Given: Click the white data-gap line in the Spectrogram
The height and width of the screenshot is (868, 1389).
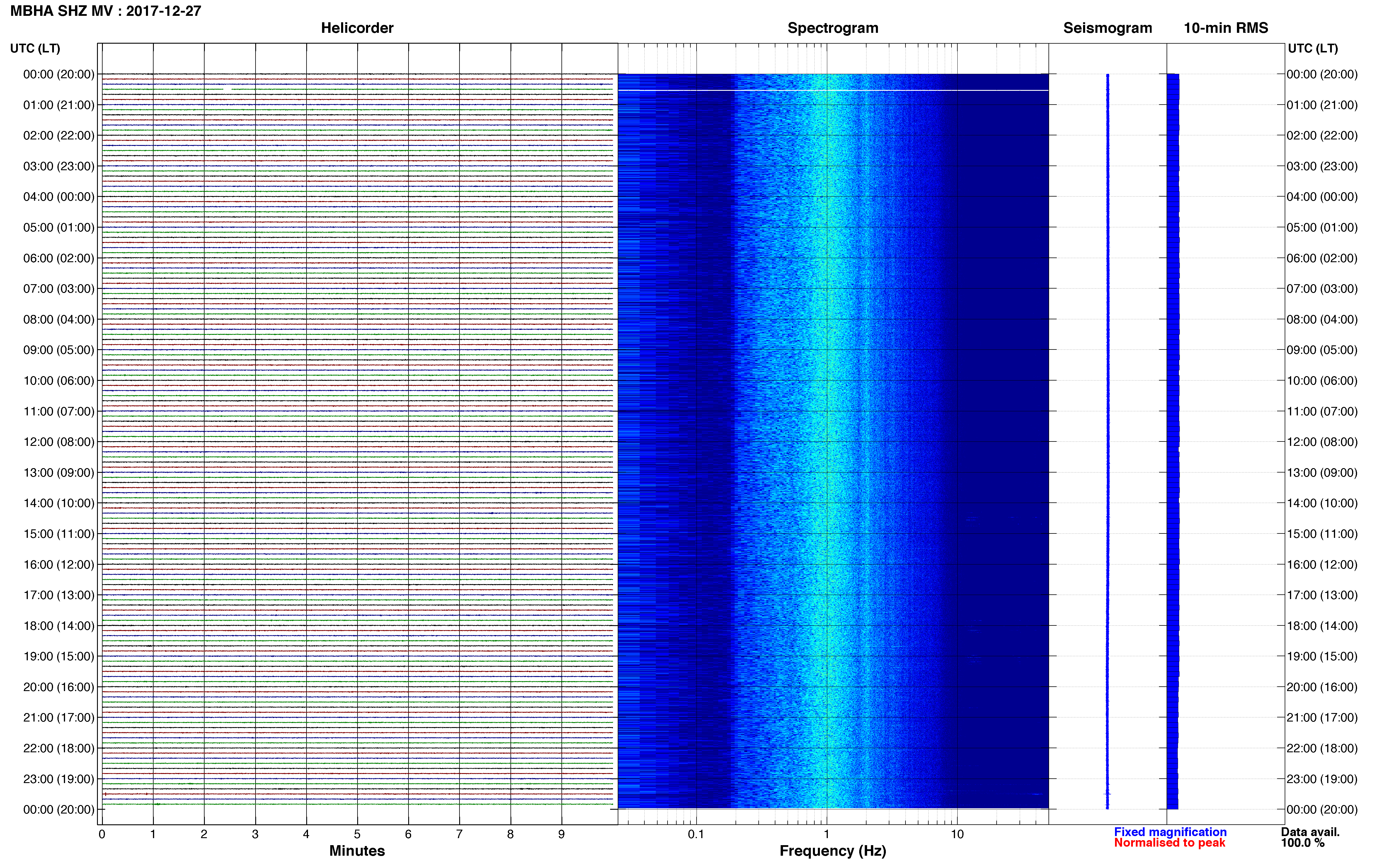Looking at the screenshot, I should coord(833,90).
